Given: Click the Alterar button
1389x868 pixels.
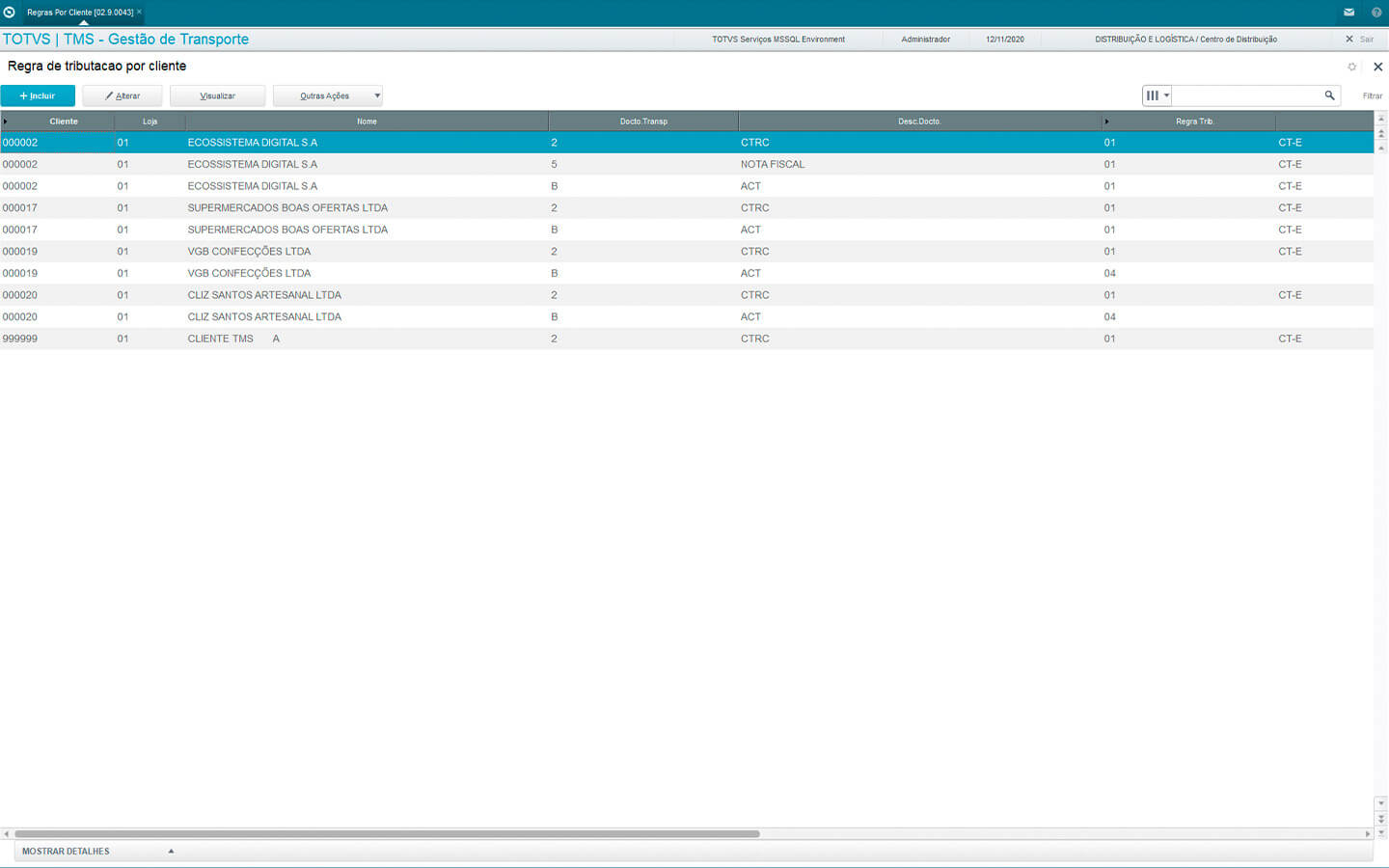Looking at the screenshot, I should coord(123,95).
